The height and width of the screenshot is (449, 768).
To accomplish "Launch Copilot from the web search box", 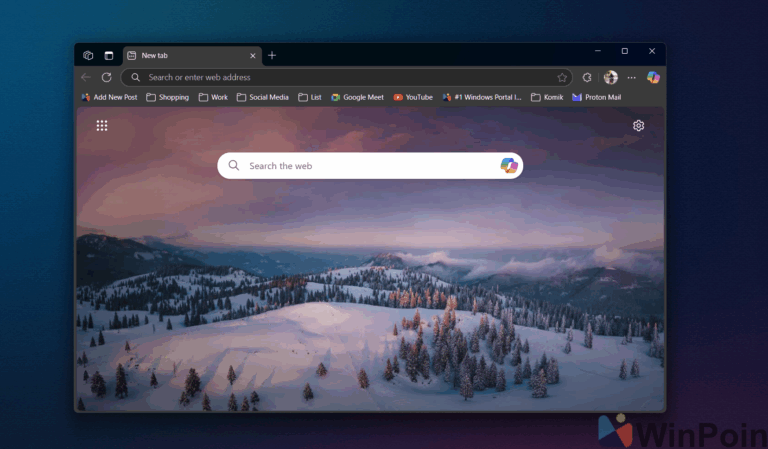I will coord(509,165).
